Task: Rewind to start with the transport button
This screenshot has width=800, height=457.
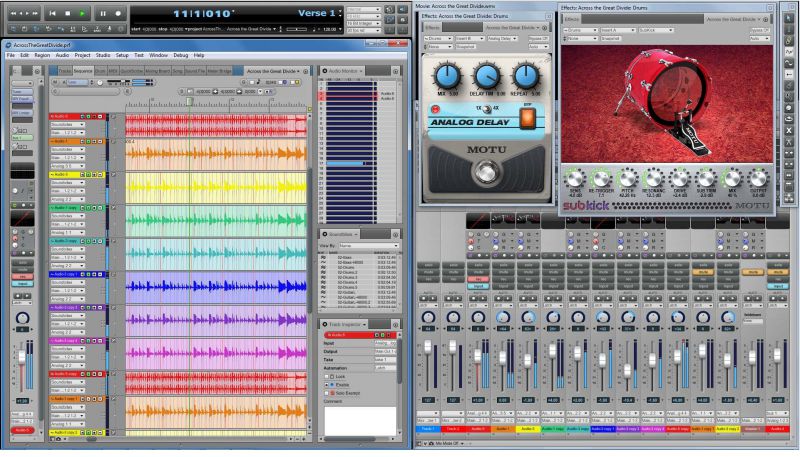Action: pyautogui.click(x=52, y=13)
